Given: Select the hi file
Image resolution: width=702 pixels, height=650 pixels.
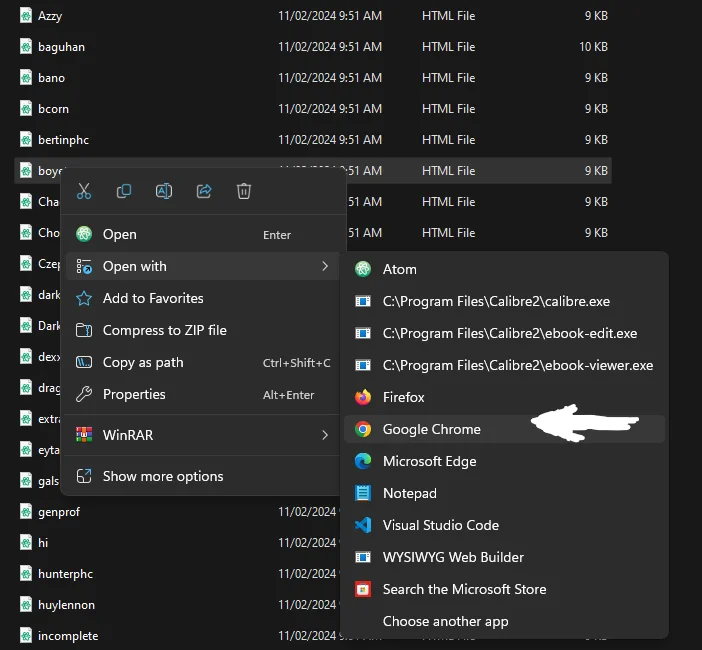Looking at the screenshot, I should pos(43,543).
